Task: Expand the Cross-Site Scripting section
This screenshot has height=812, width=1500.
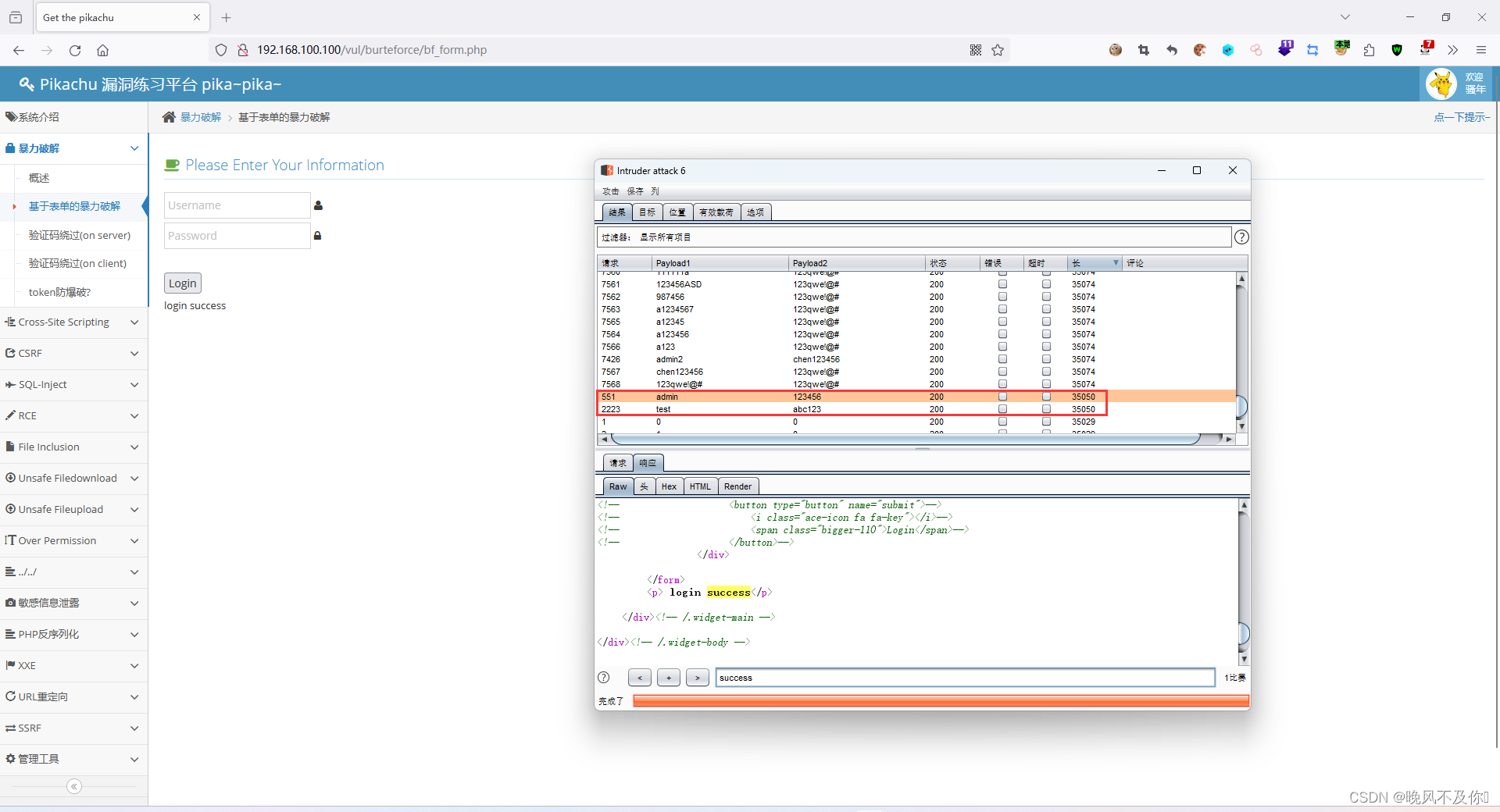Action: point(73,322)
